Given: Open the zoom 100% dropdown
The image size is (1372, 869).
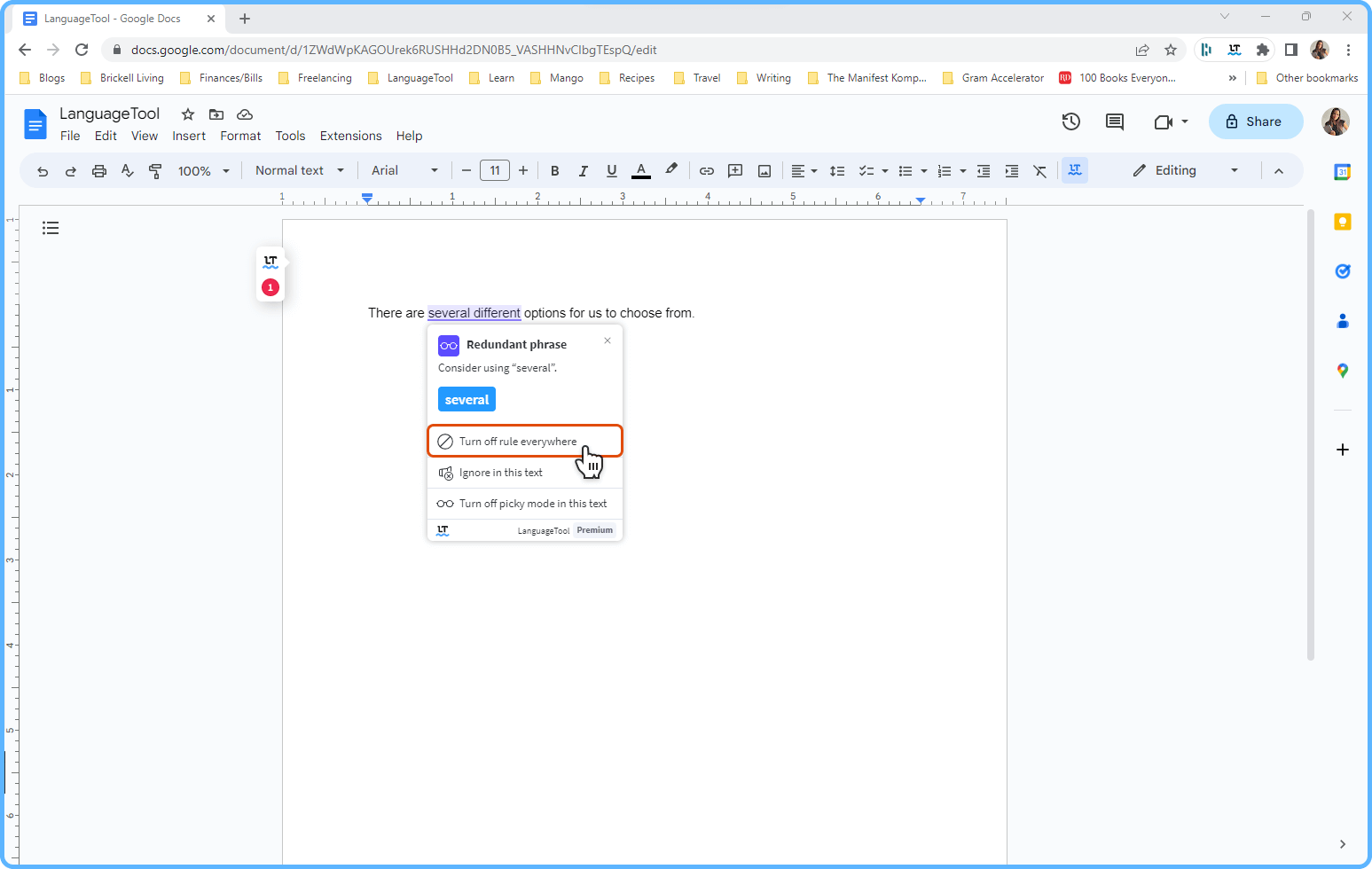Looking at the screenshot, I should (x=204, y=171).
